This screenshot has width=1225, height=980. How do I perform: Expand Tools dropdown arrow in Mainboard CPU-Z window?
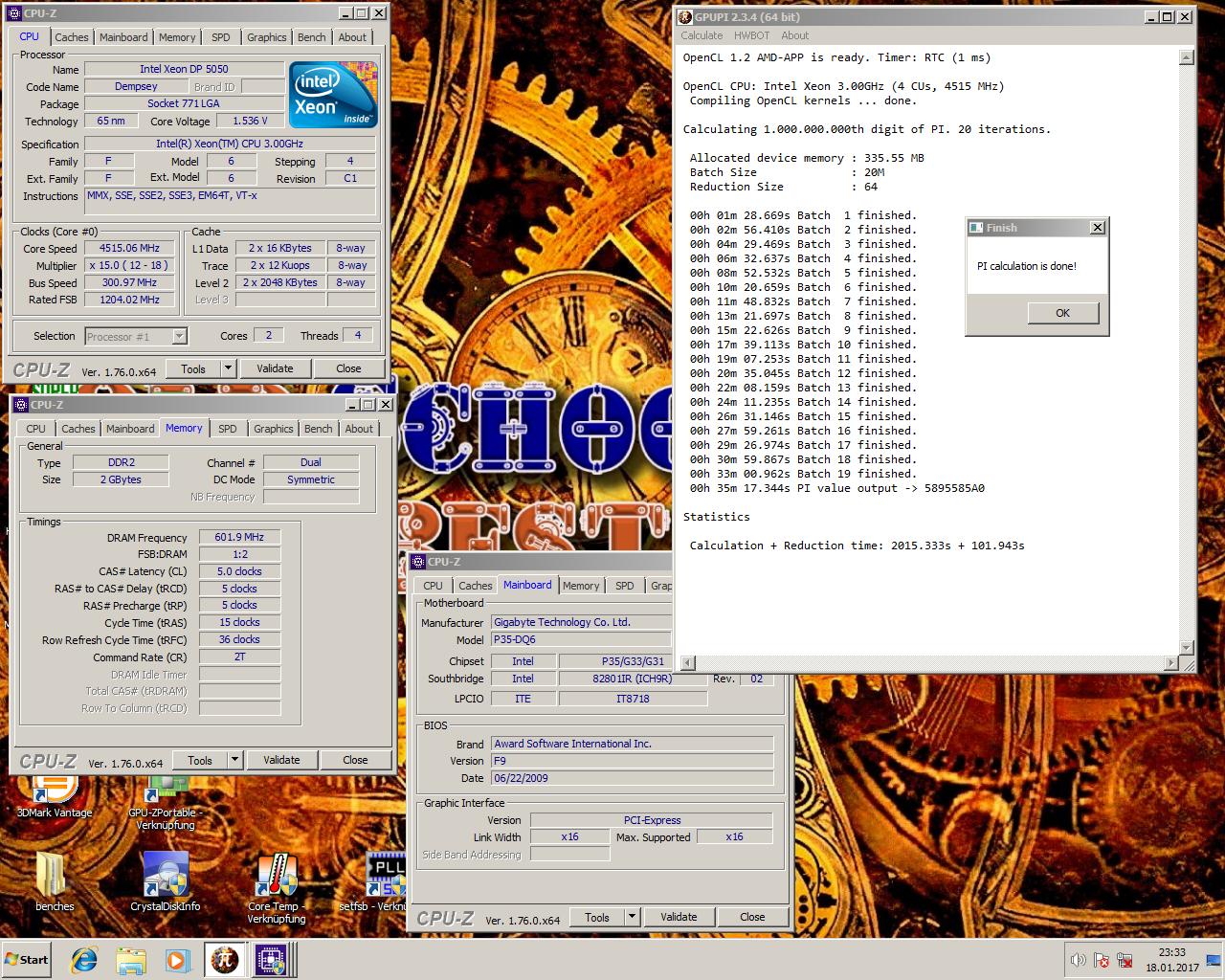tap(632, 917)
